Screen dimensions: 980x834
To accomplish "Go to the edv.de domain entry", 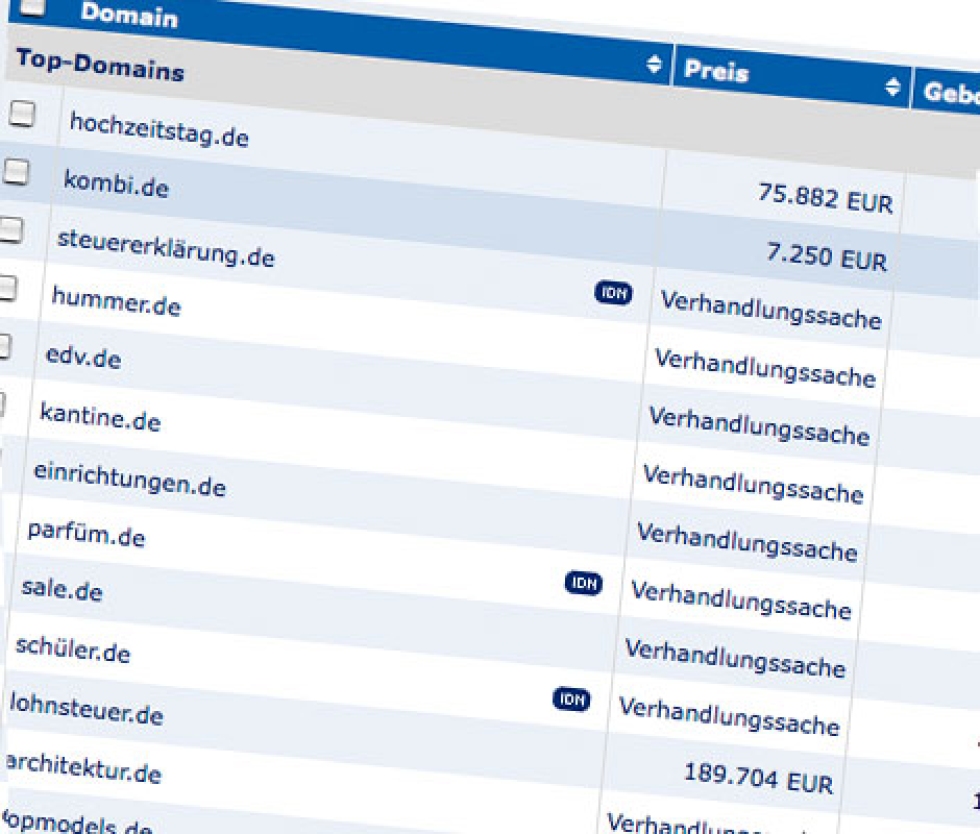I will [83, 357].
